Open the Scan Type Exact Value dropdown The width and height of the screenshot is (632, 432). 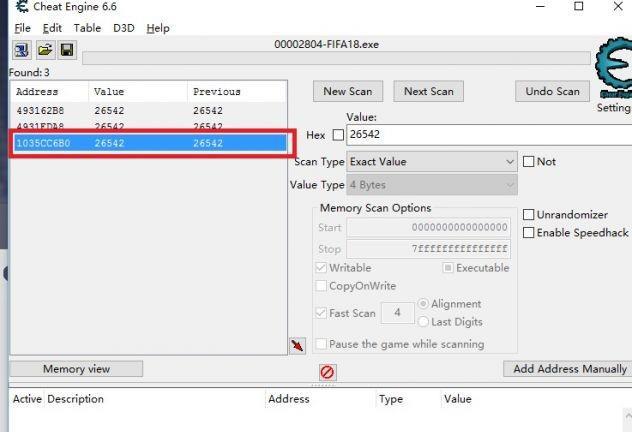[x=432, y=162]
